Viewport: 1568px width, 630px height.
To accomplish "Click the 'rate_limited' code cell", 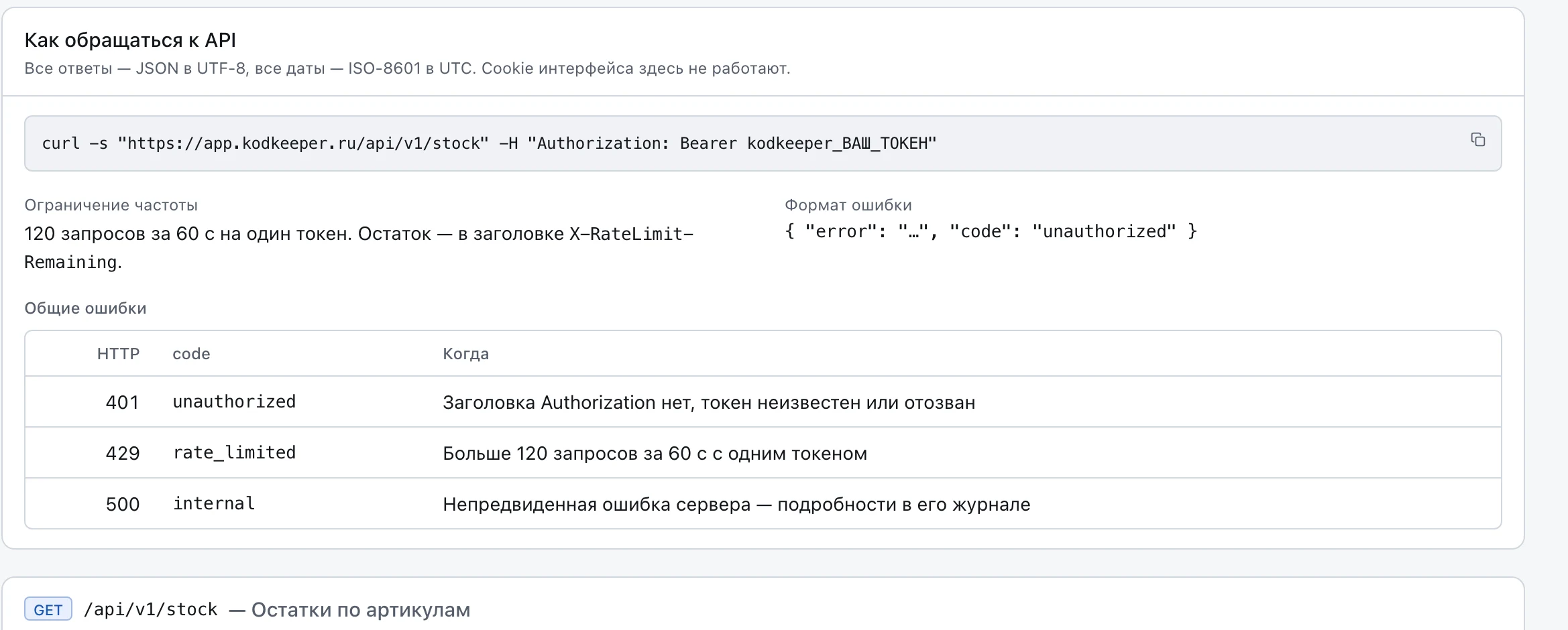I will tap(234, 452).
